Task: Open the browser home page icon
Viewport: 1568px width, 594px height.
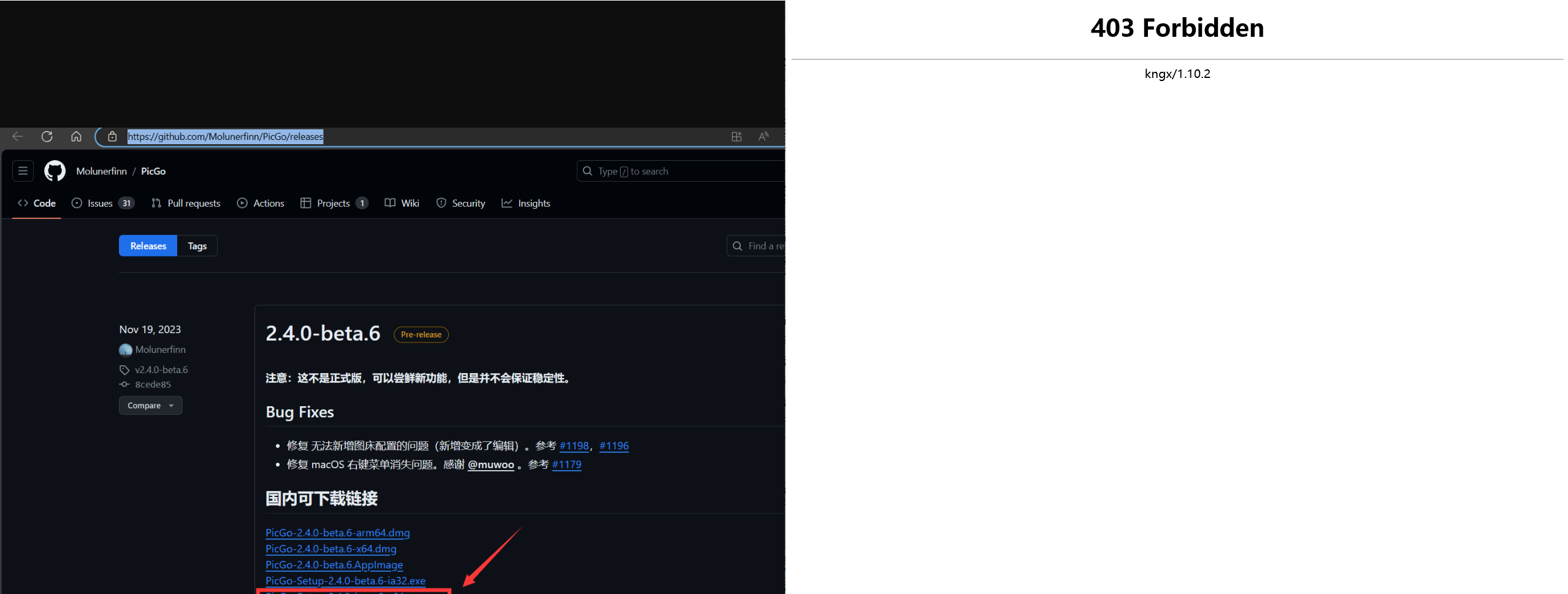Action: (76, 136)
